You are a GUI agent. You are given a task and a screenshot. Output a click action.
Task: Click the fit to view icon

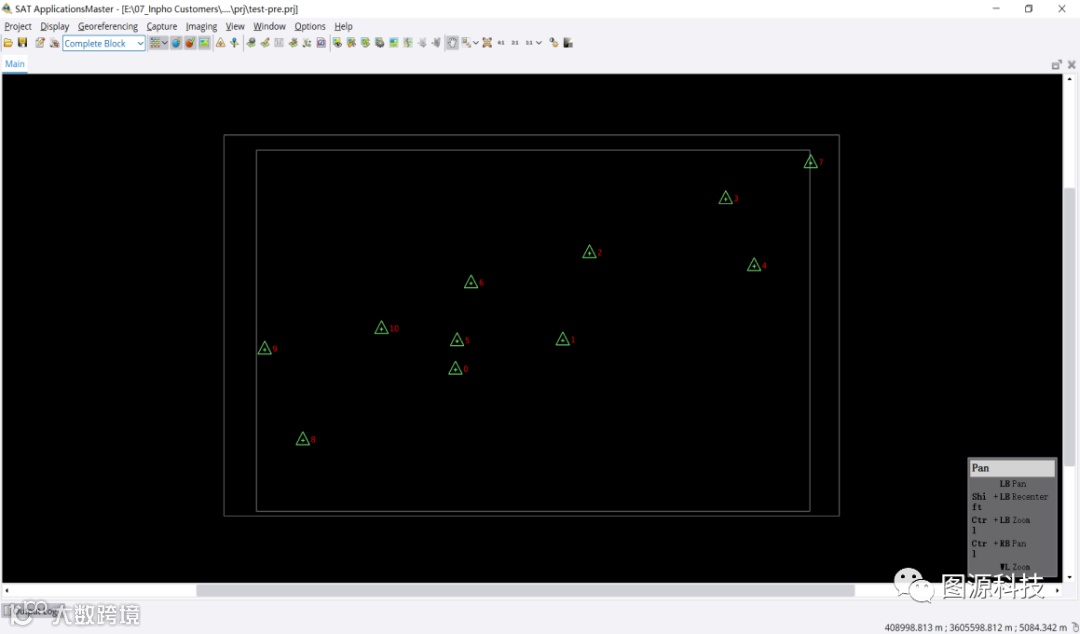(487, 43)
